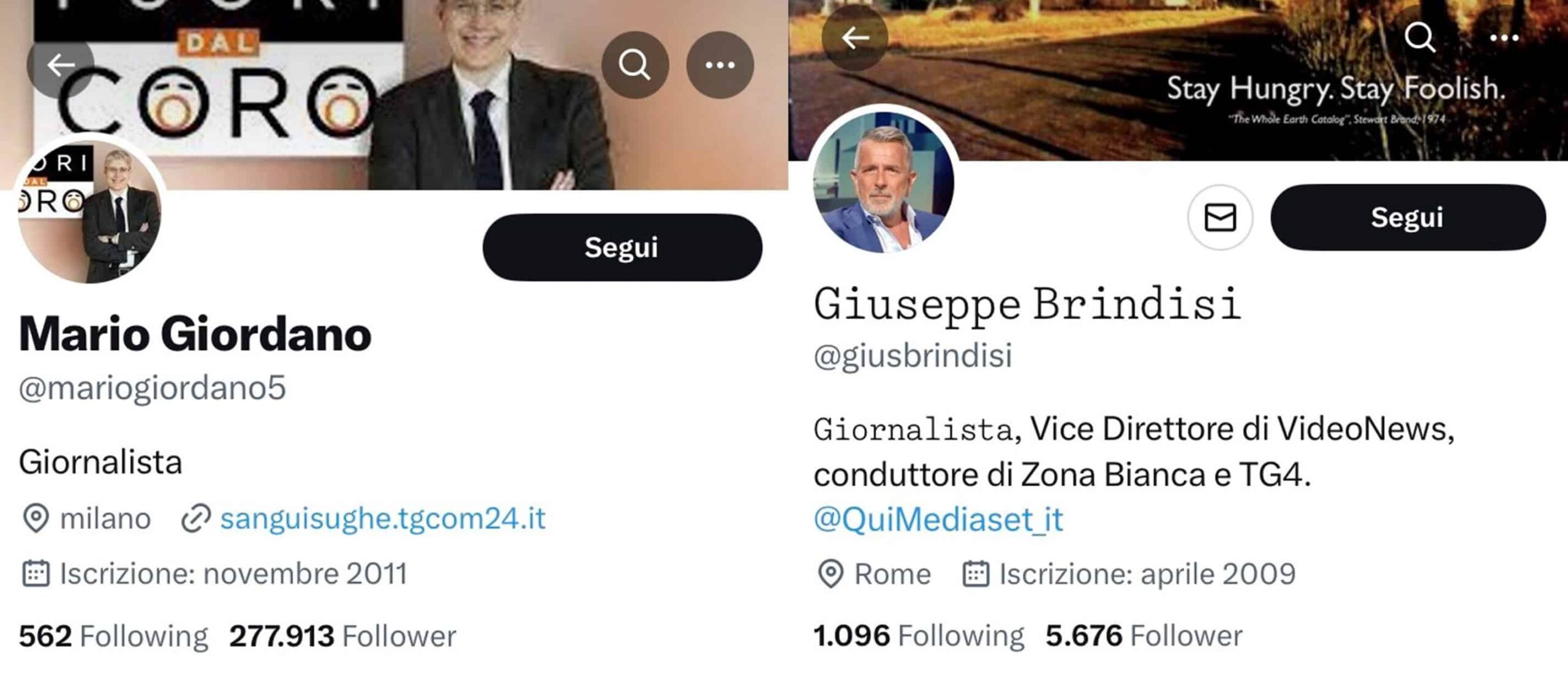View Mario Giordano's 277.913 Follower list

(343, 636)
